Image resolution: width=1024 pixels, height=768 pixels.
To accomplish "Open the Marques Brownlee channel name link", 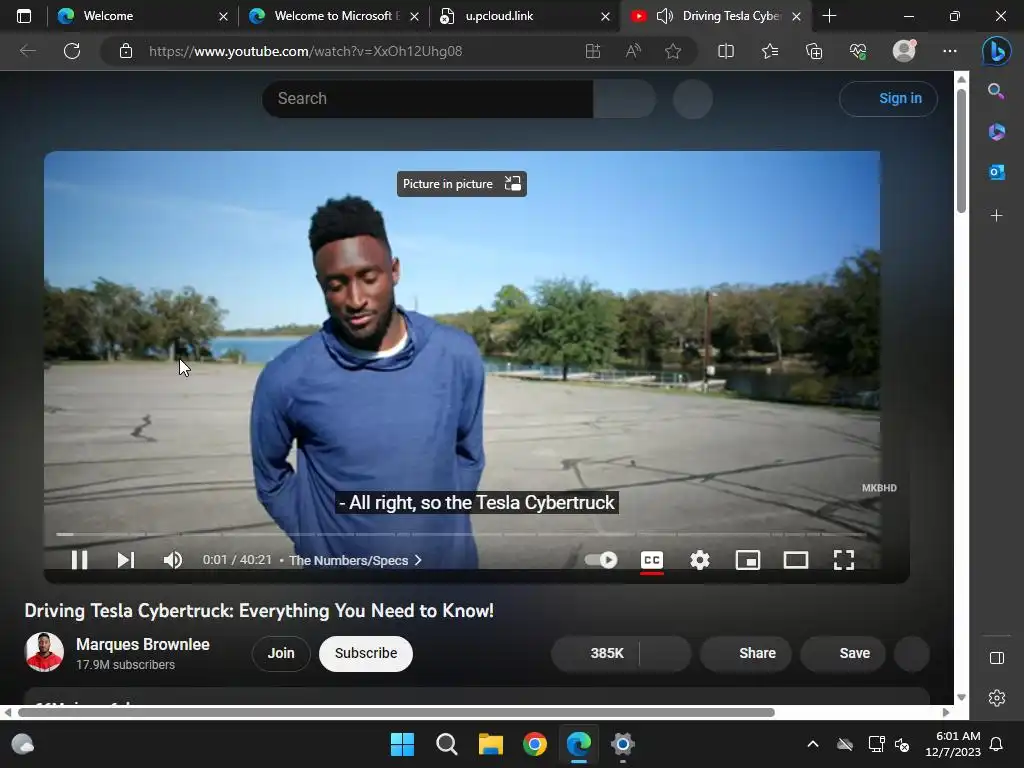I will pos(142,645).
